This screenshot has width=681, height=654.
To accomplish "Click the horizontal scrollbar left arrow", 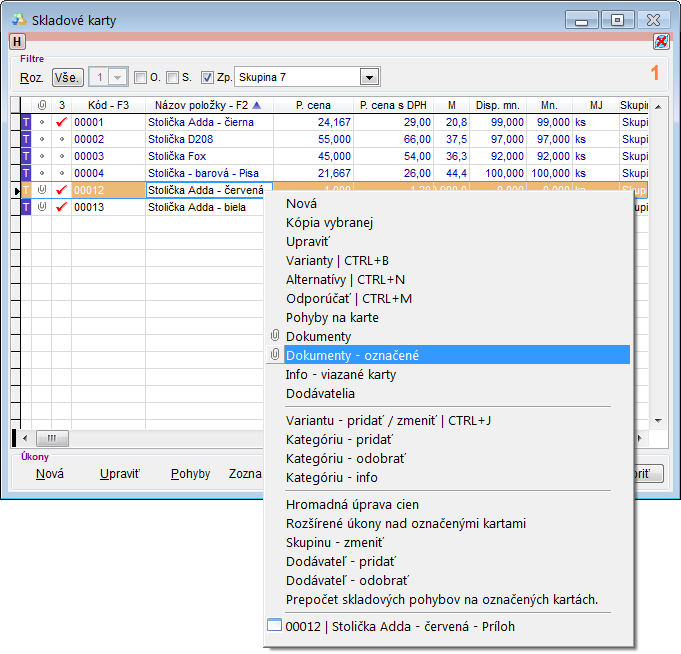I will [x=25, y=438].
